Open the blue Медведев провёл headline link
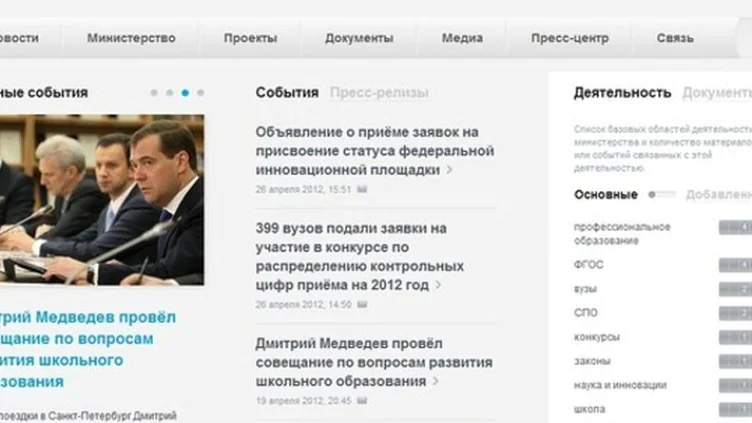The height and width of the screenshot is (423, 752). pyautogui.click(x=88, y=349)
